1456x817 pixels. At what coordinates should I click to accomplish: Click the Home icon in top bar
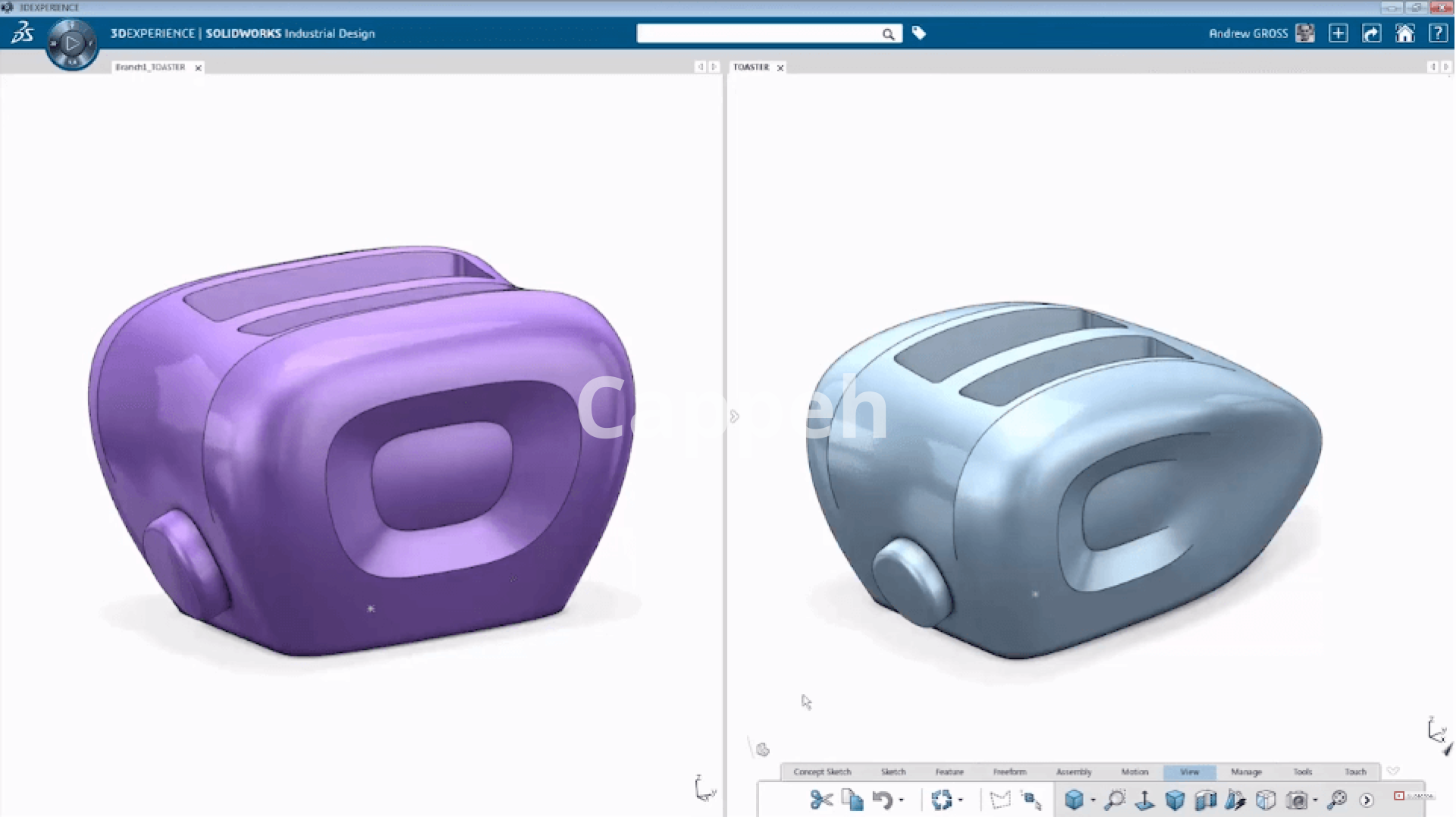point(1404,33)
